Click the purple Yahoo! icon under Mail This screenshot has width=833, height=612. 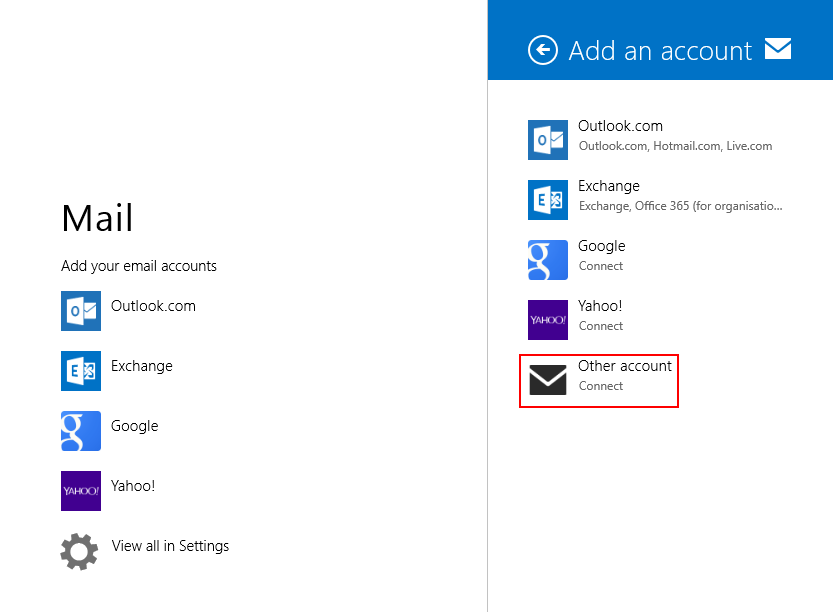[81, 491]
